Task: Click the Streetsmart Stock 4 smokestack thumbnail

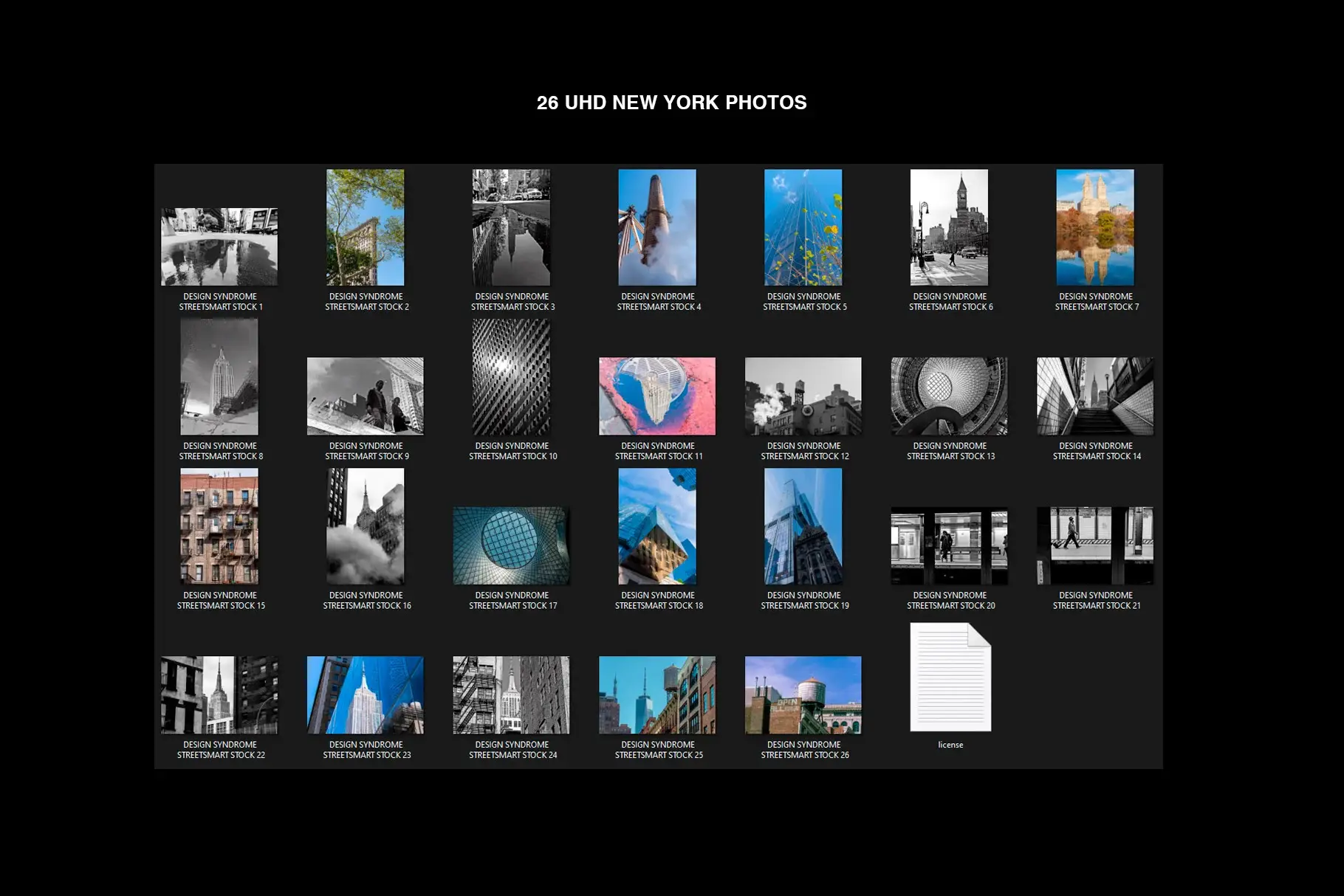Action: pyautogui.click(x=656, y=228)
